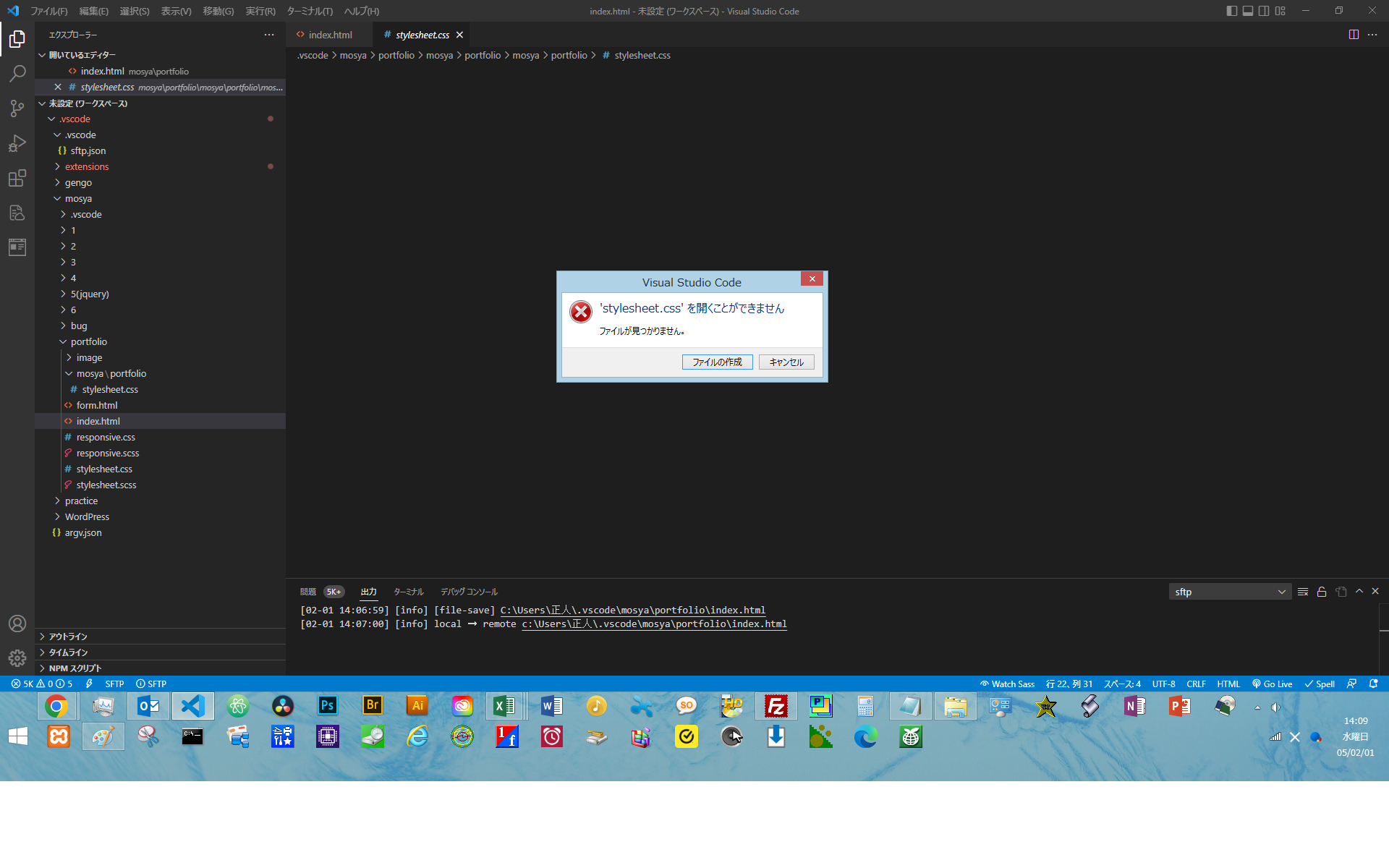1389x868 pixels.
Task: Open the Search sidebar icon
Action: (x=17, y=73)
